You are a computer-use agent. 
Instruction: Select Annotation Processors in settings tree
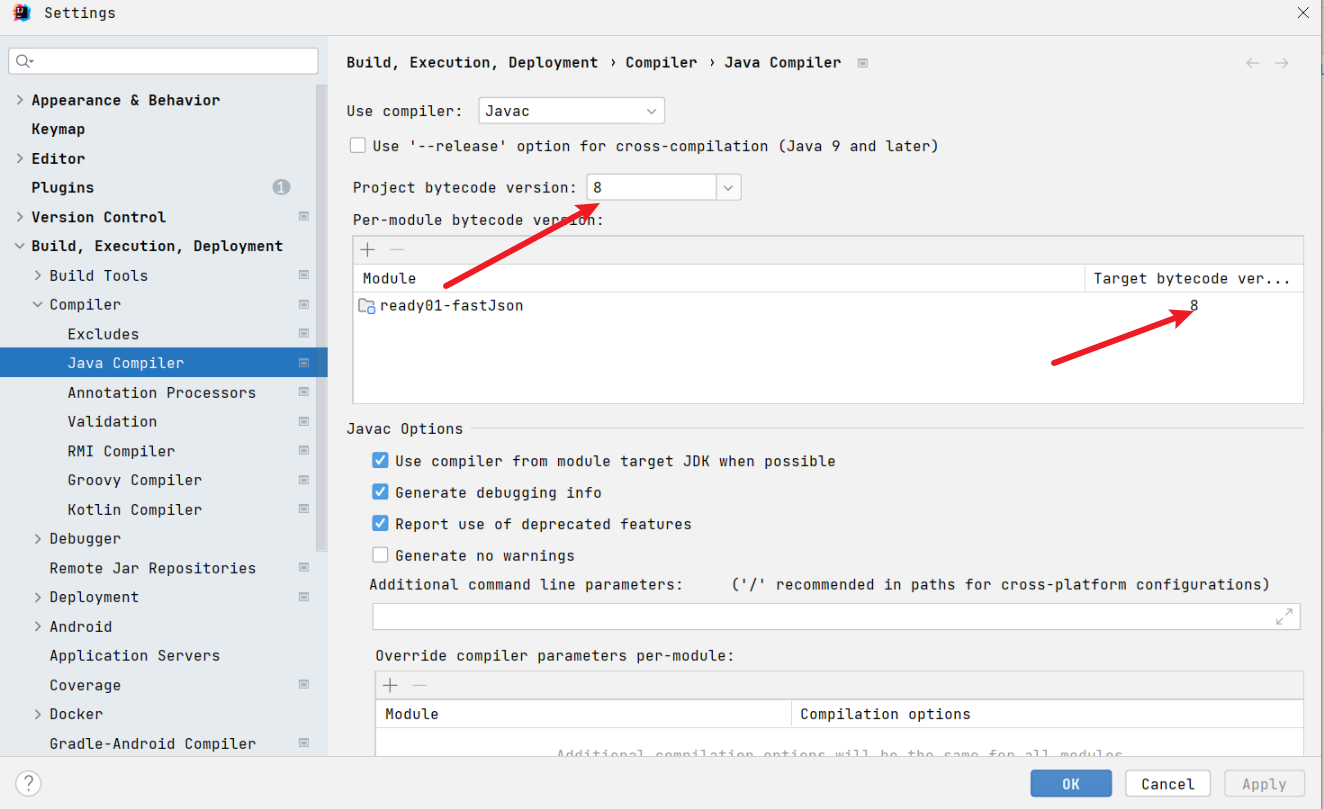pos(161,393)
